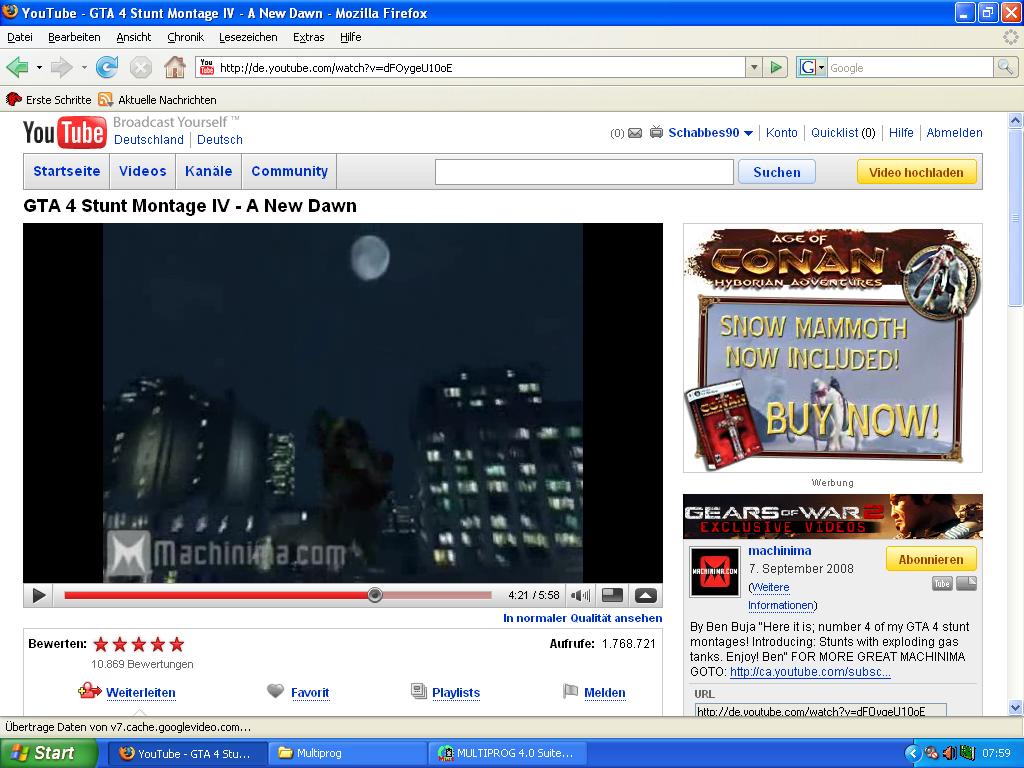Play the video with the play button

point(39,595)
